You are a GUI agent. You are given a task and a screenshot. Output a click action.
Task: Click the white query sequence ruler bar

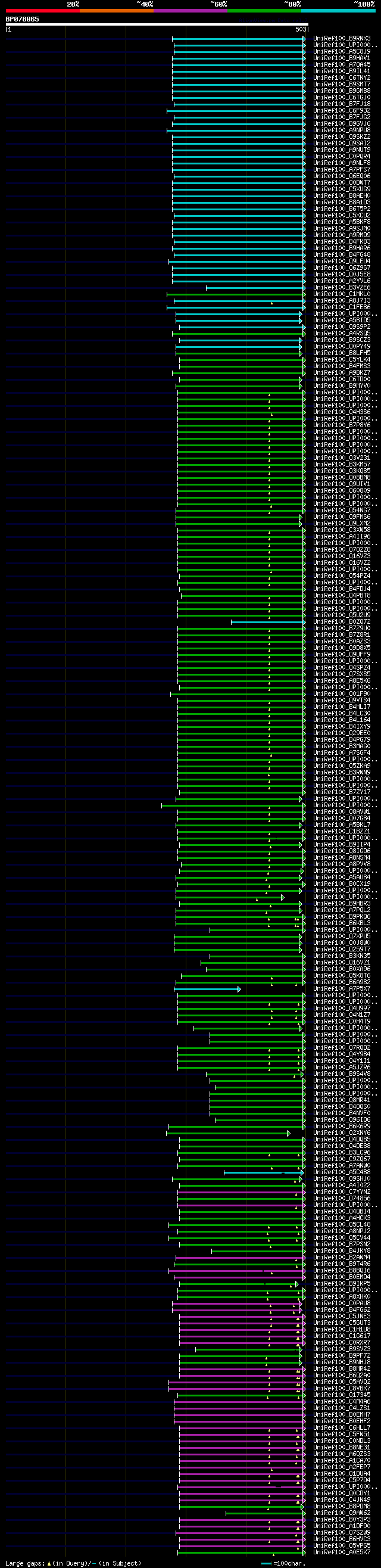tap(157, 24)
